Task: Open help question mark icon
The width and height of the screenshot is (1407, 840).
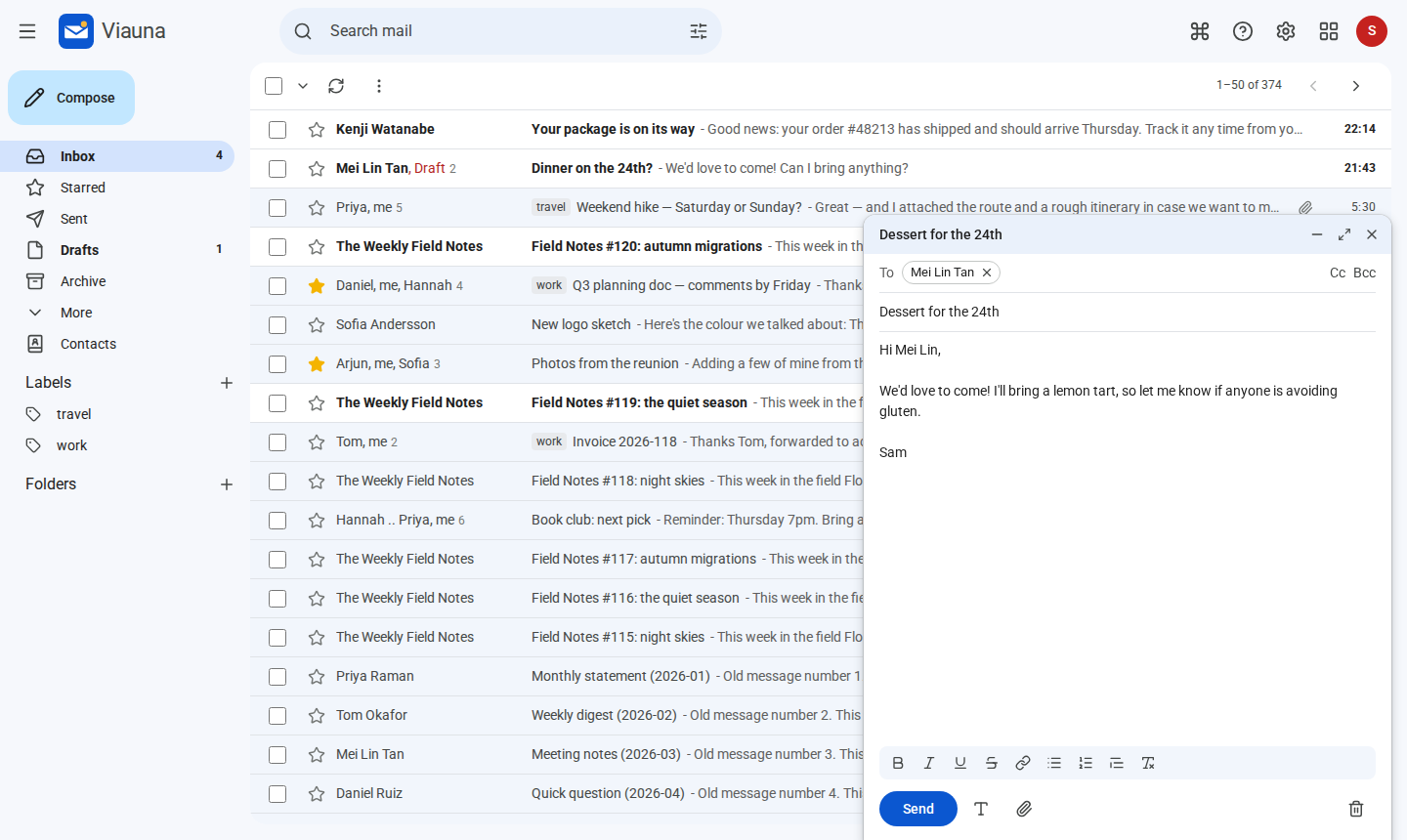Action: click(1243, 31)
